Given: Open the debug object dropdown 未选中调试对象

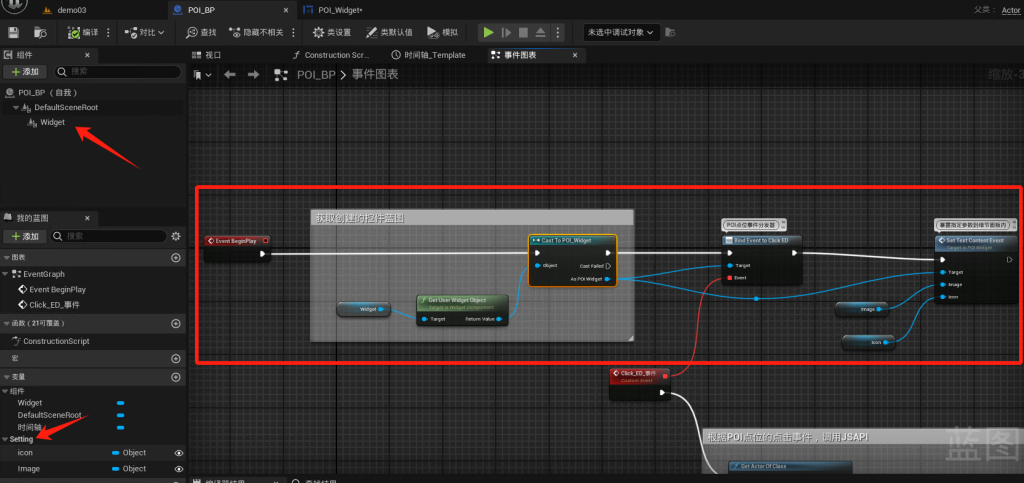Looking at the screenshot, I should click(x=621, y=32).
